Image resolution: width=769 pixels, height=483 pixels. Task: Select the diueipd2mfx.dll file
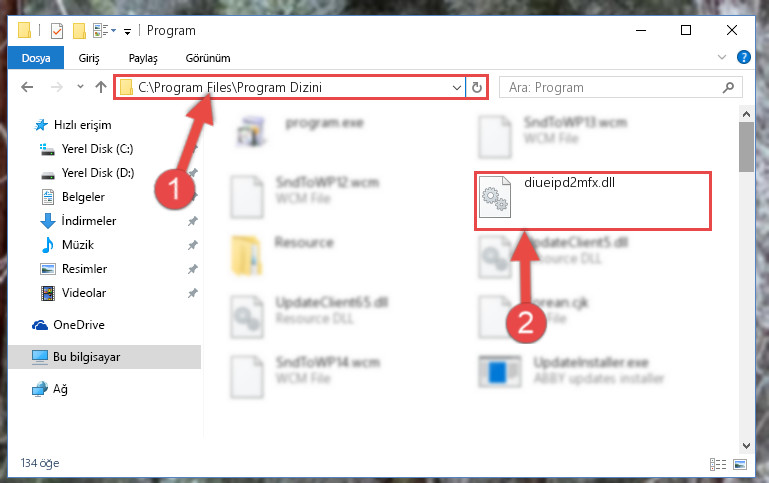click(592, 200)
